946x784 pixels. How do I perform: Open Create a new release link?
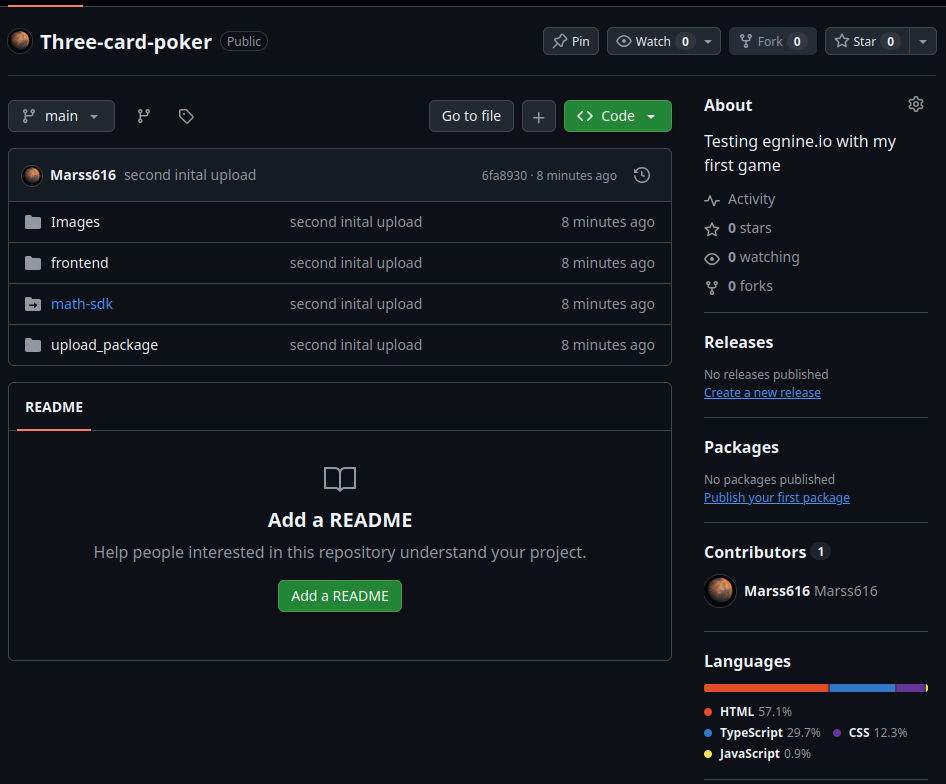pos(762,392)
